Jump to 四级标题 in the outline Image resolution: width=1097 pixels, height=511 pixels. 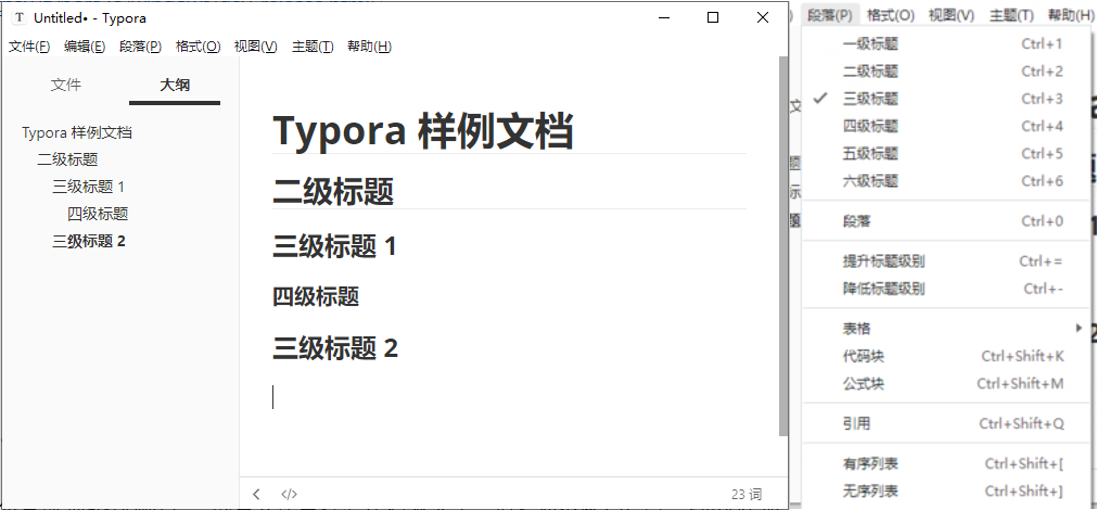tap(98, 214)
